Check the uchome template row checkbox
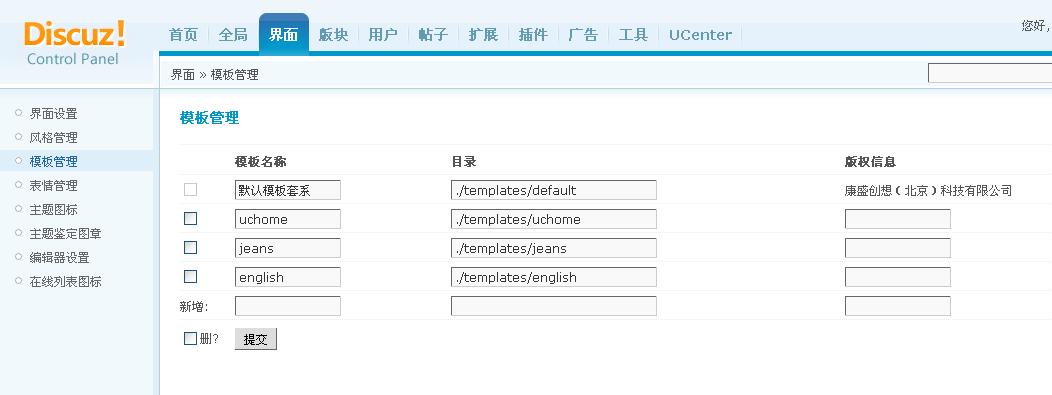The height and width of the screenshot is (395, 1052). [x=191, y=219]
